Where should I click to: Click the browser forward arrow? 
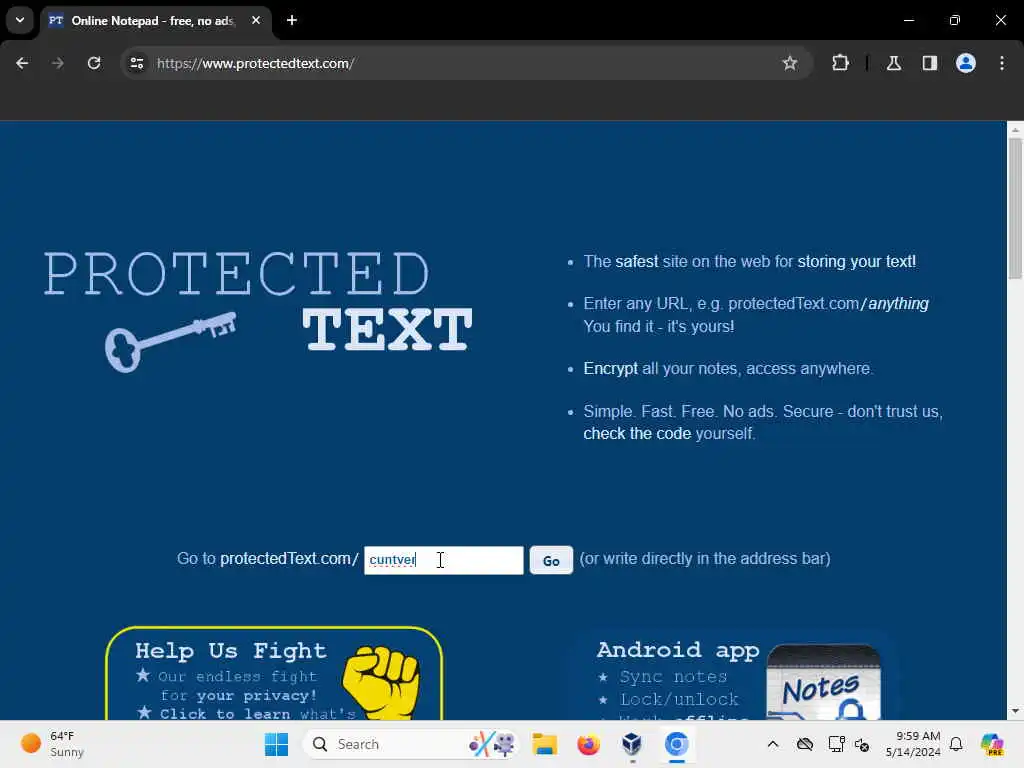58,63
